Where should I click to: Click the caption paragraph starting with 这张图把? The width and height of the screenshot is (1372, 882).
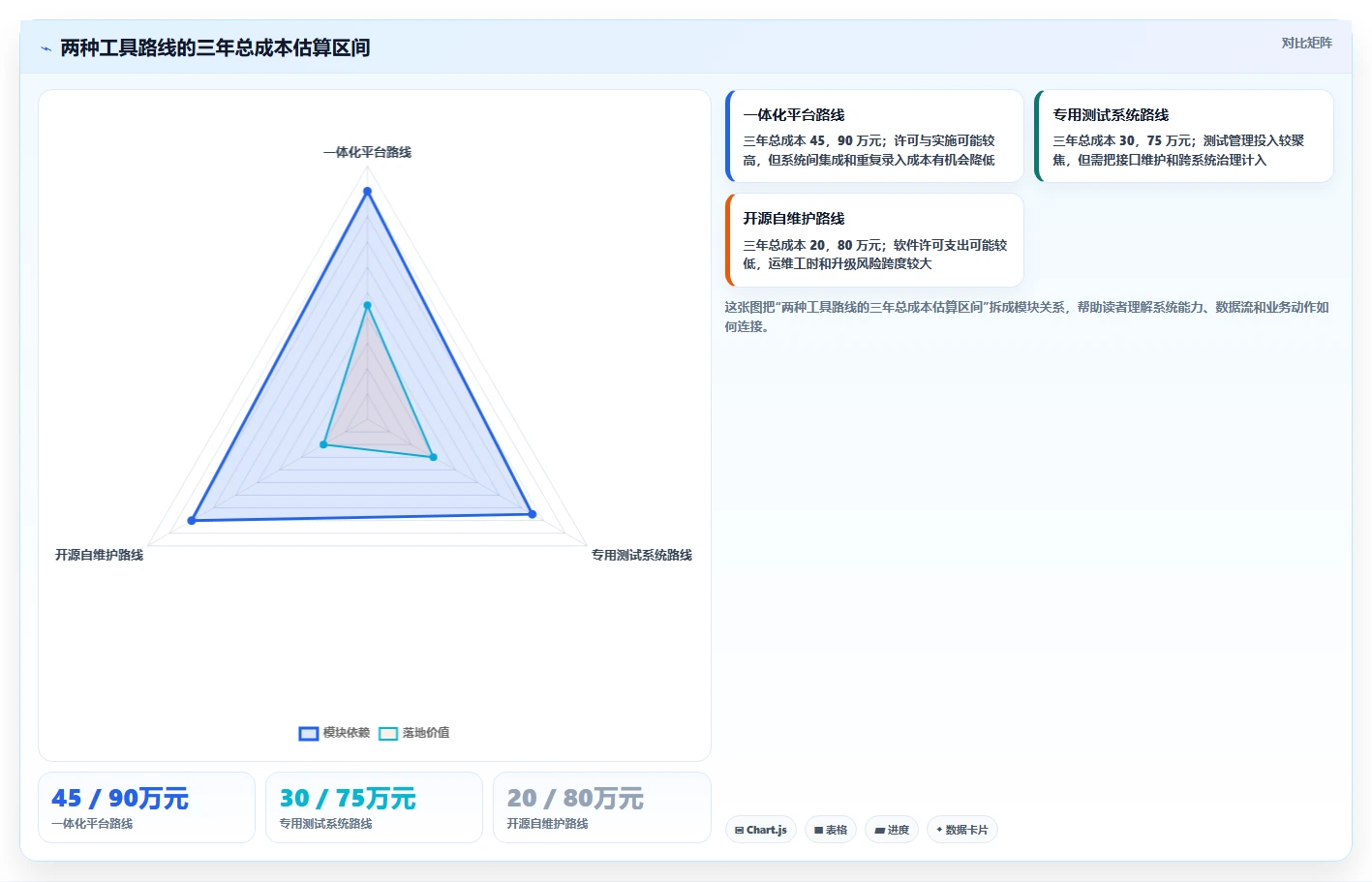(1026, 317)
